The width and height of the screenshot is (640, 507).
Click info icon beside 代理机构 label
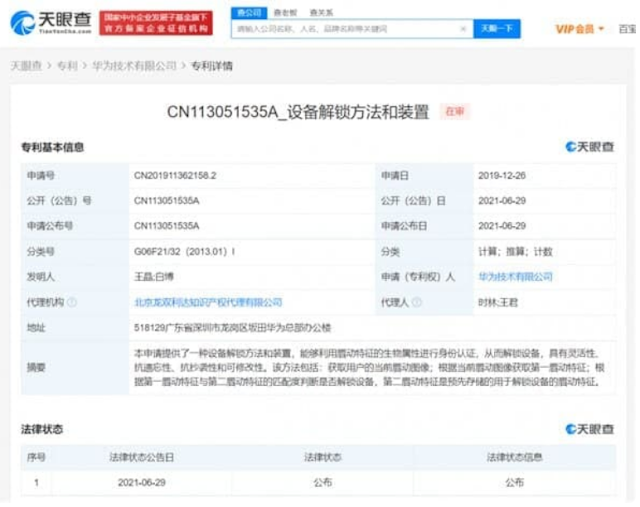click(x=72, y=302)
